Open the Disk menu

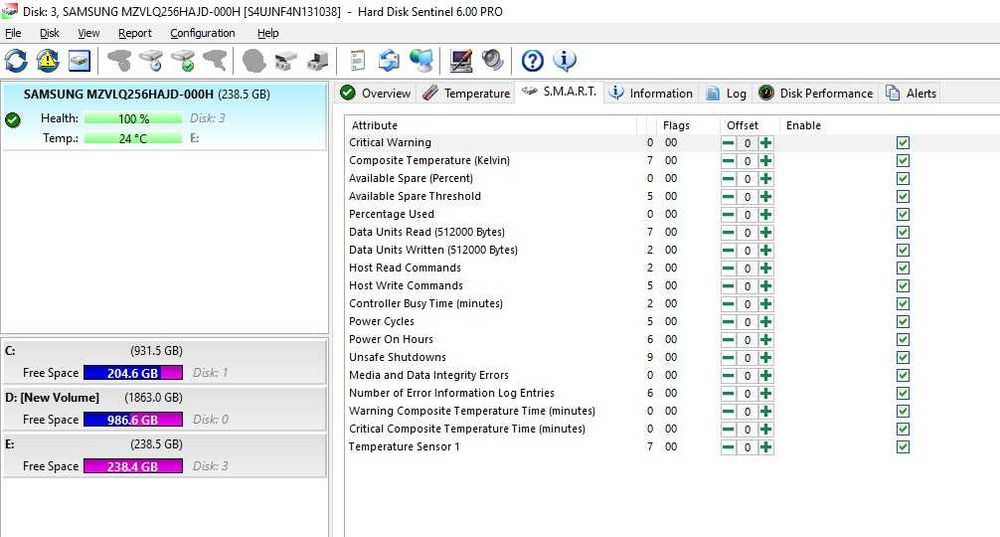(x=49, y=33)
